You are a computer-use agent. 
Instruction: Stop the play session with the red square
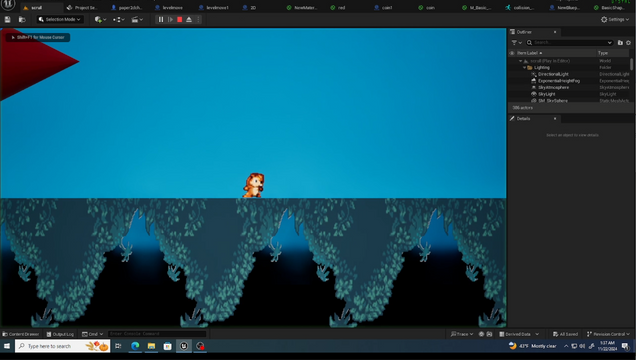click(180, 19)
